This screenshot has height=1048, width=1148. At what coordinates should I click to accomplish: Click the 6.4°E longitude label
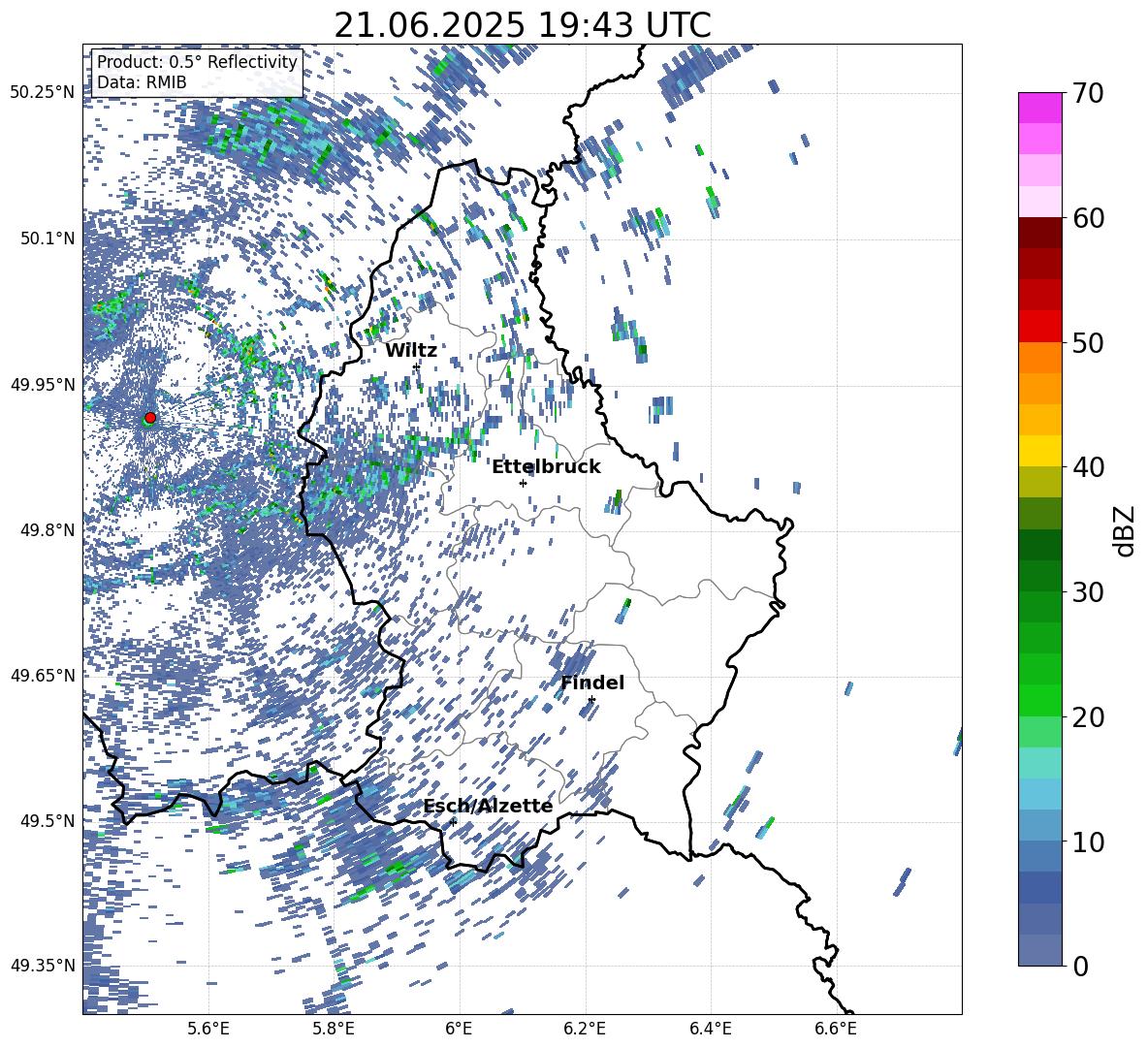(710, 1029)
